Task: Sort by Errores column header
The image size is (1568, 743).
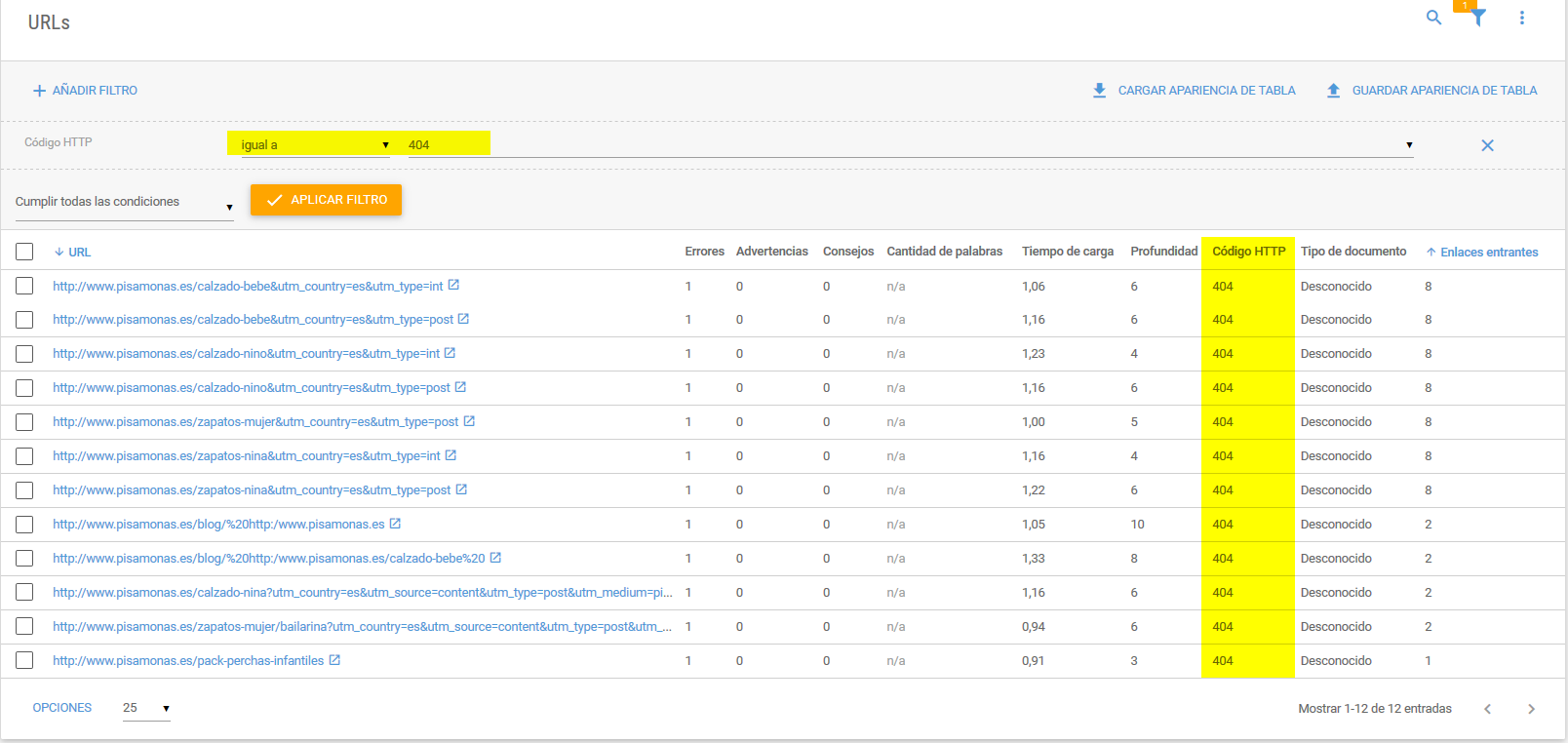Action: click(x=704, y=251)
